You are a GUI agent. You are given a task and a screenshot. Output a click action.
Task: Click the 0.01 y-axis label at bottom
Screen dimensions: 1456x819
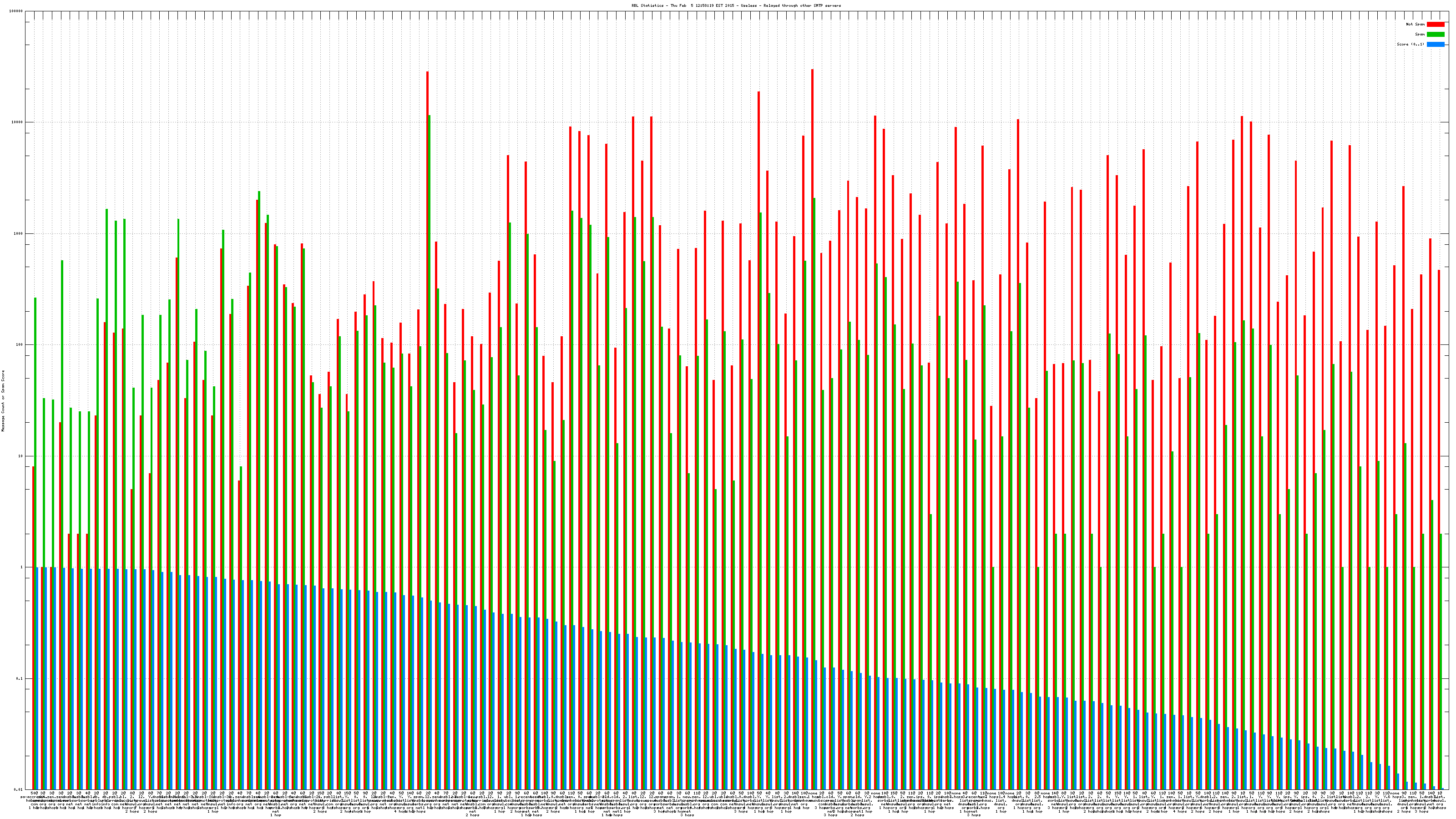[19, 789]
